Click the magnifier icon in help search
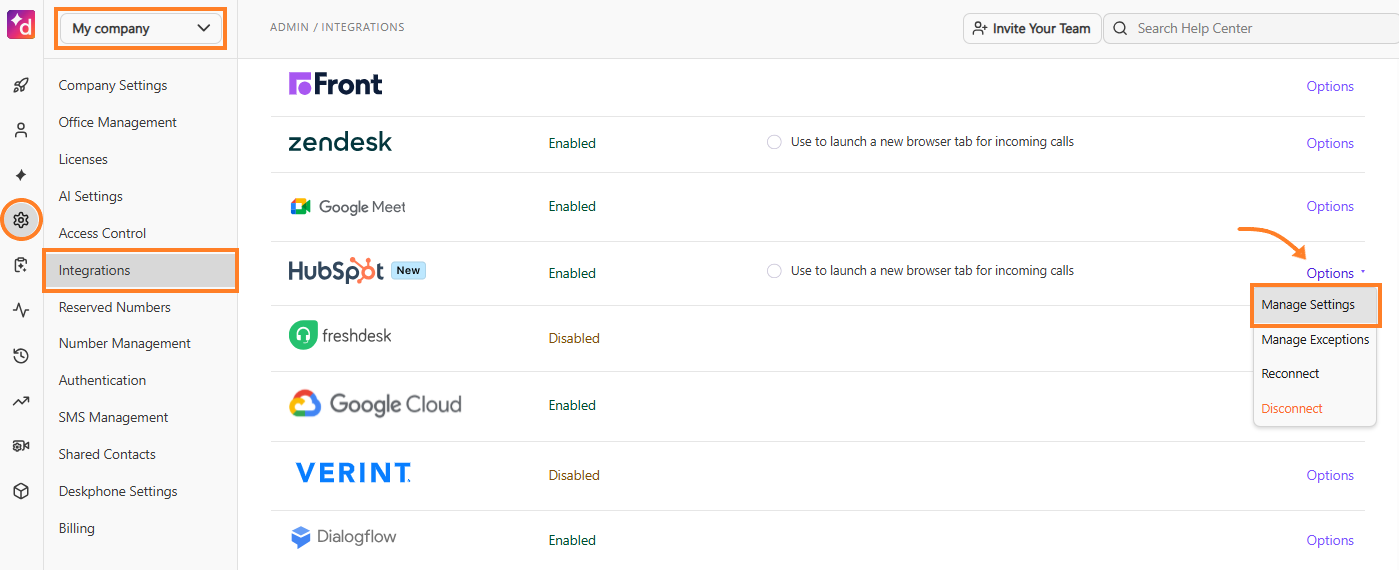Screen dimensions: 1399x570 point(1120,28)
